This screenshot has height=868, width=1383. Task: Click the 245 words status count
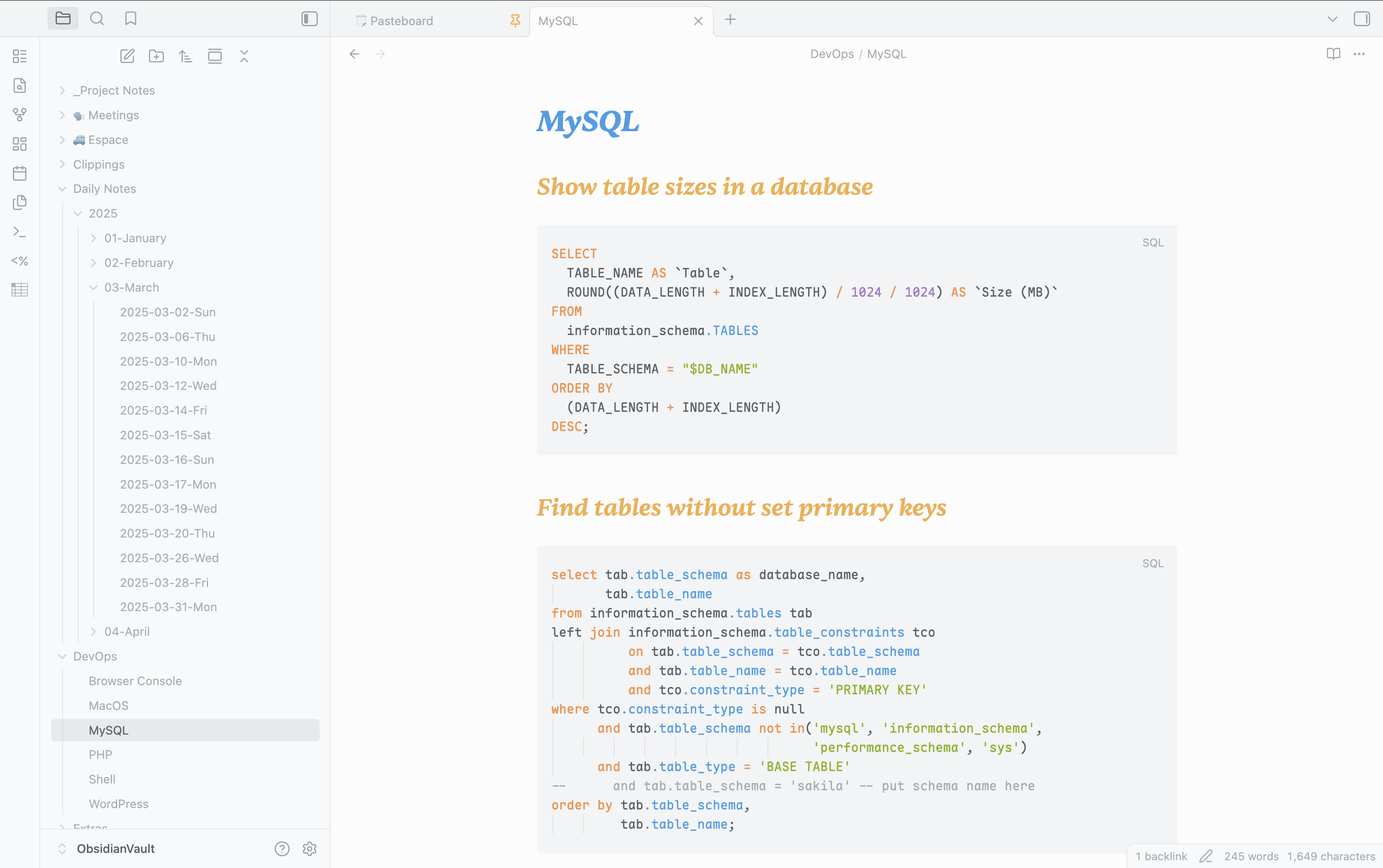coord(1251,857)
